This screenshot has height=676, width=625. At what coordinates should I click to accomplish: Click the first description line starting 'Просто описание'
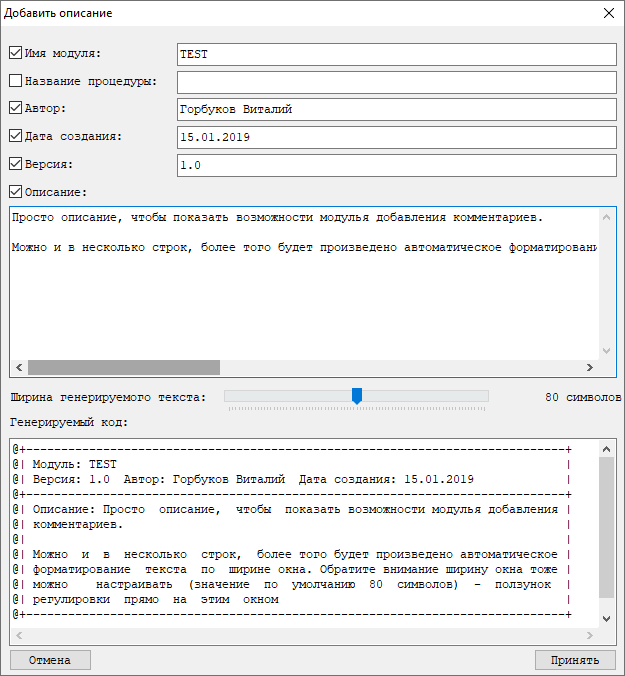click(x=277, y=218)
